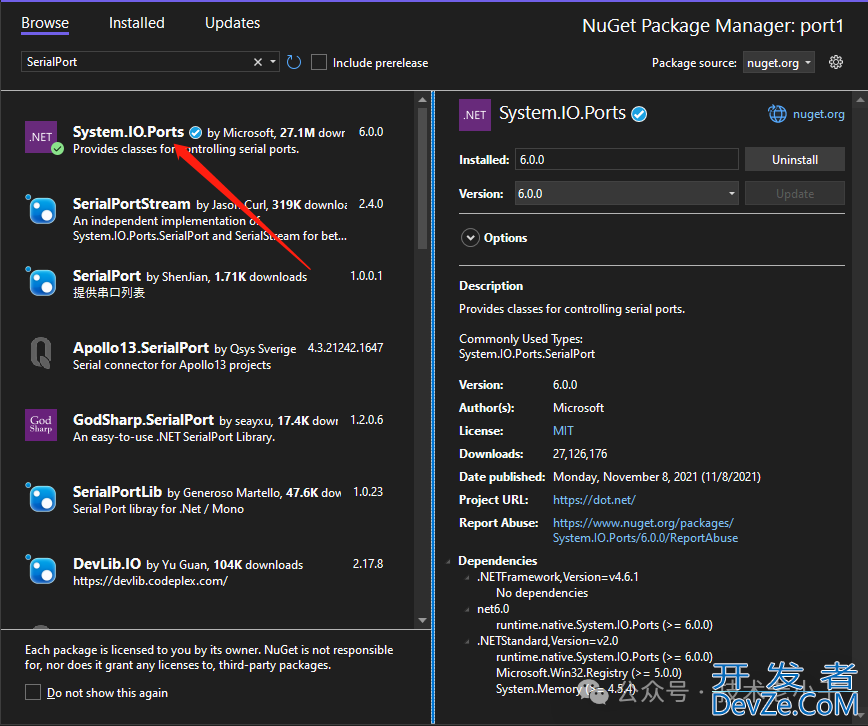Click System.IO.Ports.SerialPort common type text
Viewport: 868px width, 726px height.
tap(527, 354)
